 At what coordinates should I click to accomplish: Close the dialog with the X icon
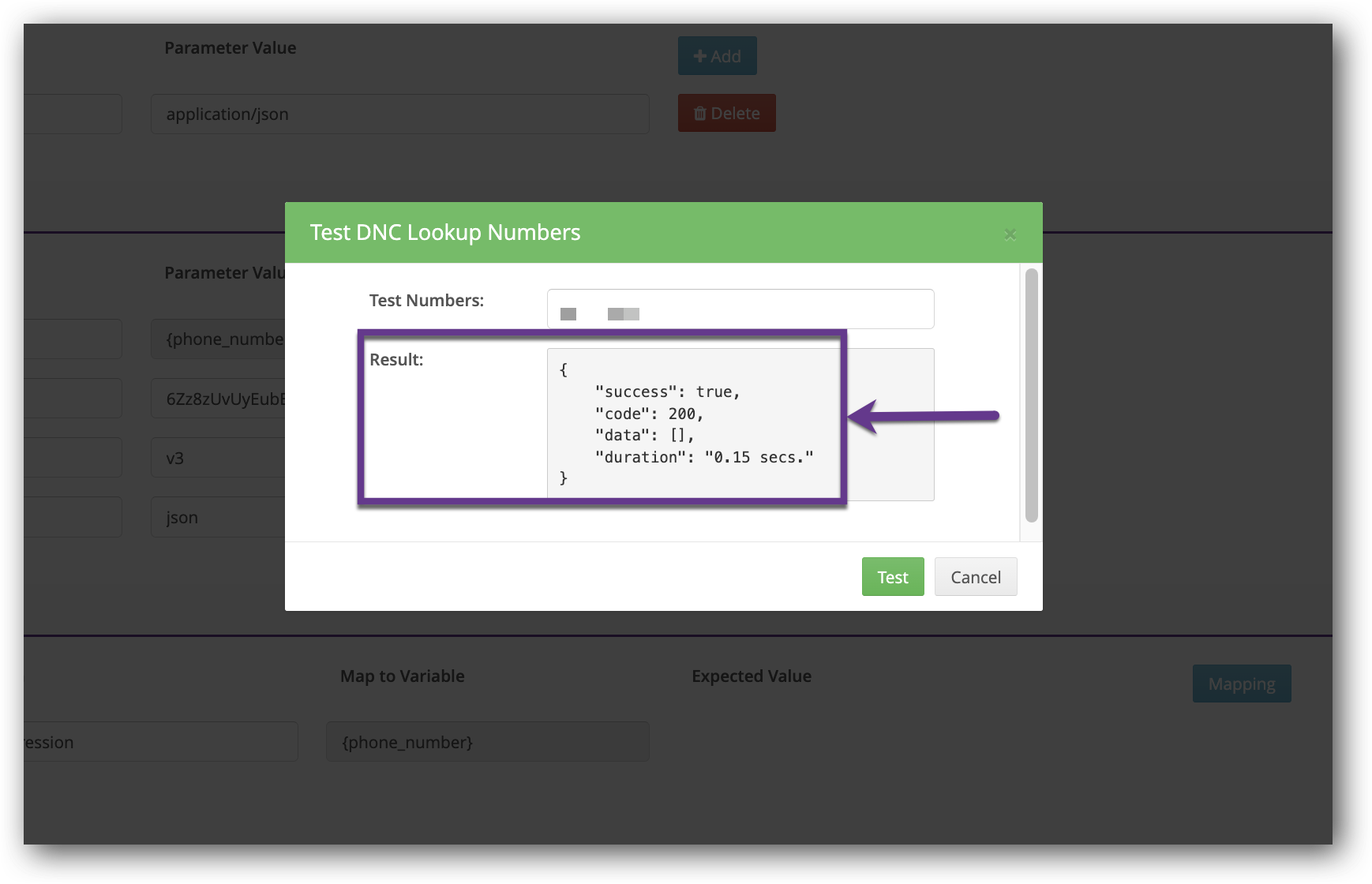coord(1010,234)
